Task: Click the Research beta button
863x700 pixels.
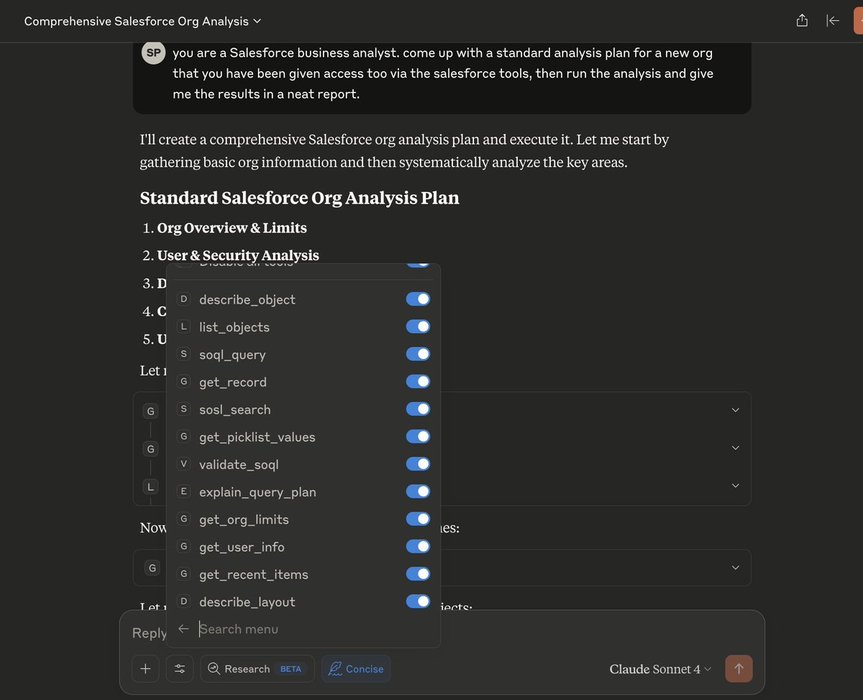Action: coord(257,669)
